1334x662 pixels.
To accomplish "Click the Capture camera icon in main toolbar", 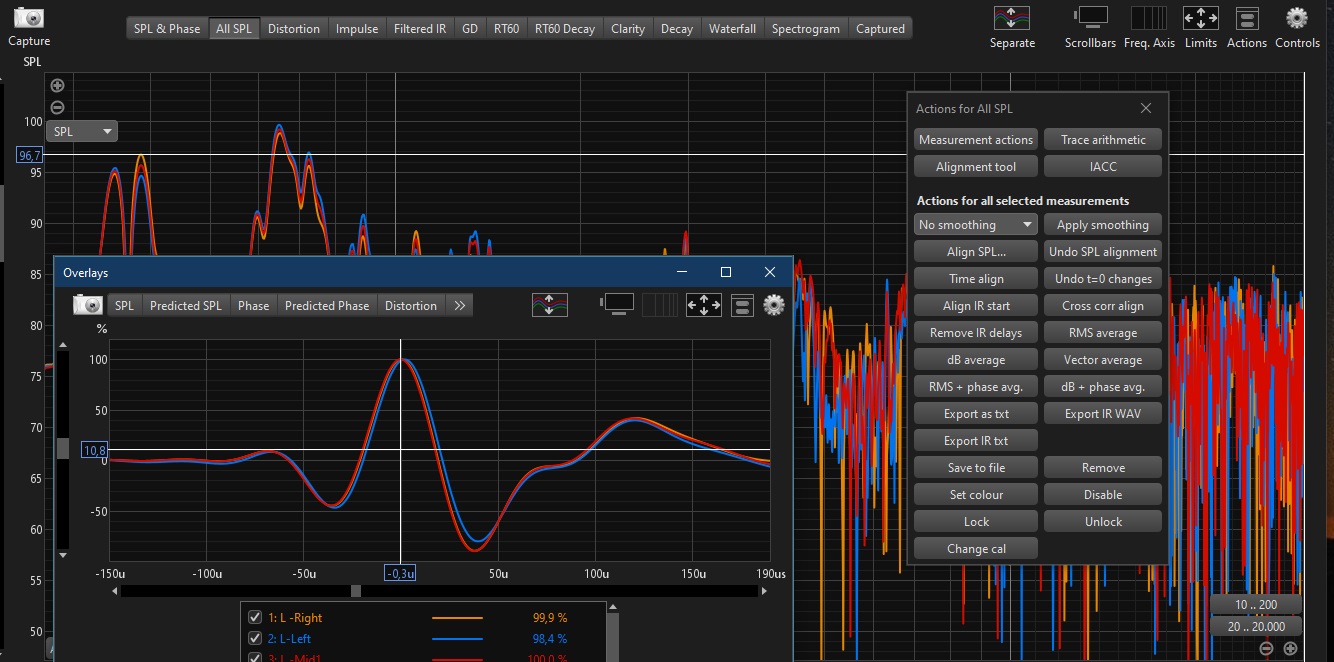I will (28, 18).
